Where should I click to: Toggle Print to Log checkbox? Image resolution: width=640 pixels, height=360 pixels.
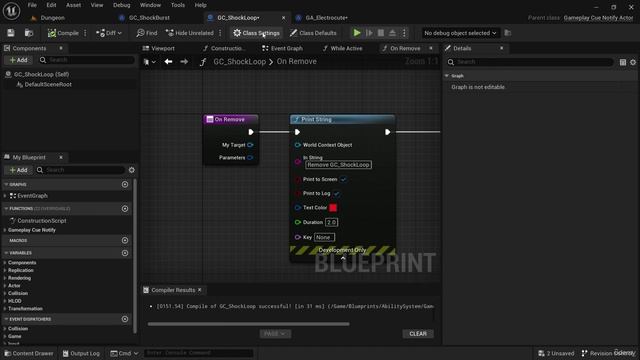click(x=337, y=194)
